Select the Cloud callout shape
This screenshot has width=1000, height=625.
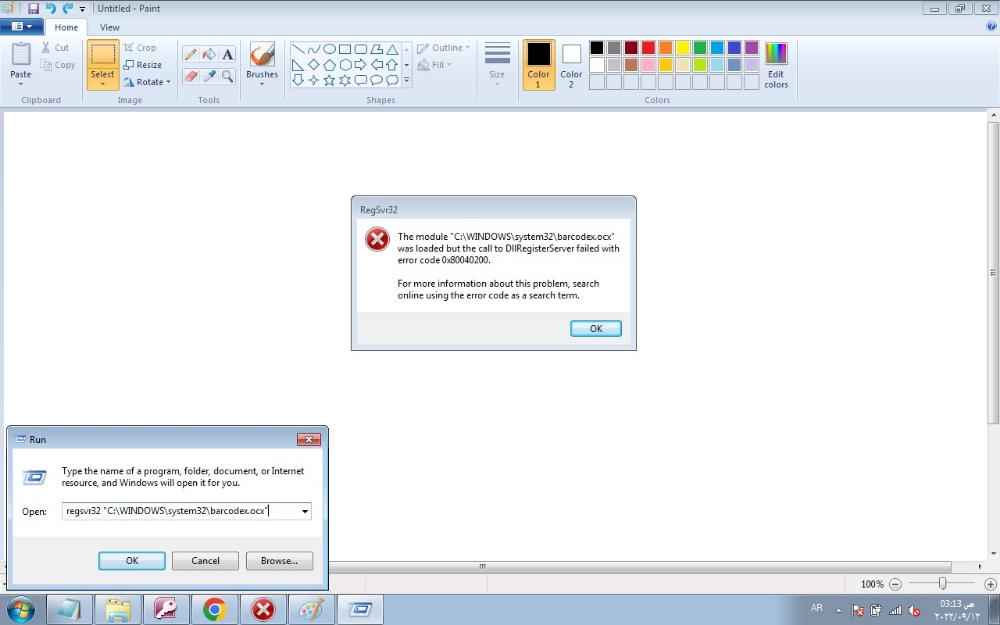pos(392,80)
